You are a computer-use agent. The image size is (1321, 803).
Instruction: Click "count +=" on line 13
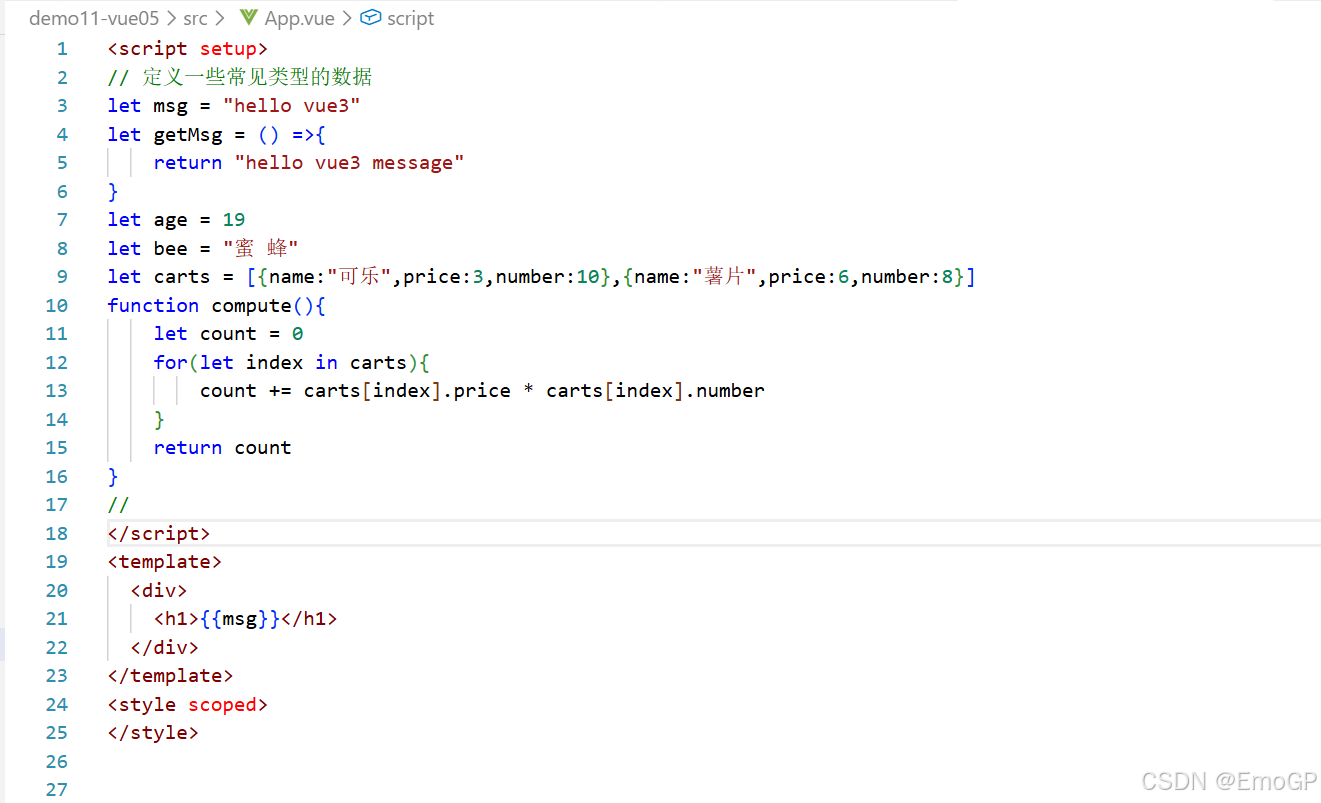(x=246, y=391)
